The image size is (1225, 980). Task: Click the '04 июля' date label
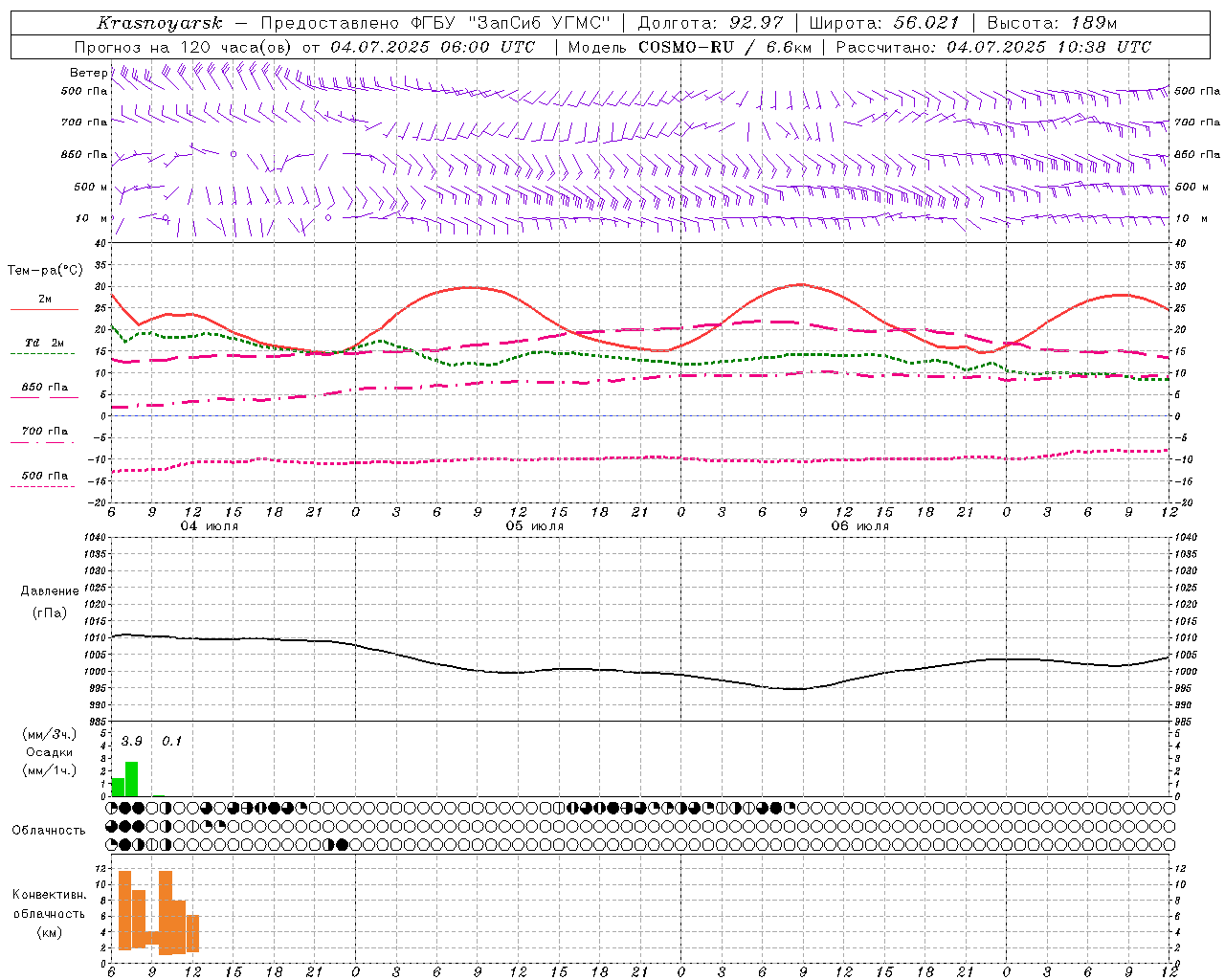click(210, 526)
